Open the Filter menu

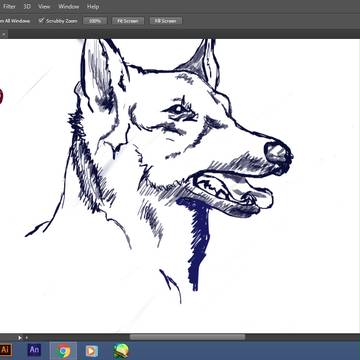tap(9, 6)
